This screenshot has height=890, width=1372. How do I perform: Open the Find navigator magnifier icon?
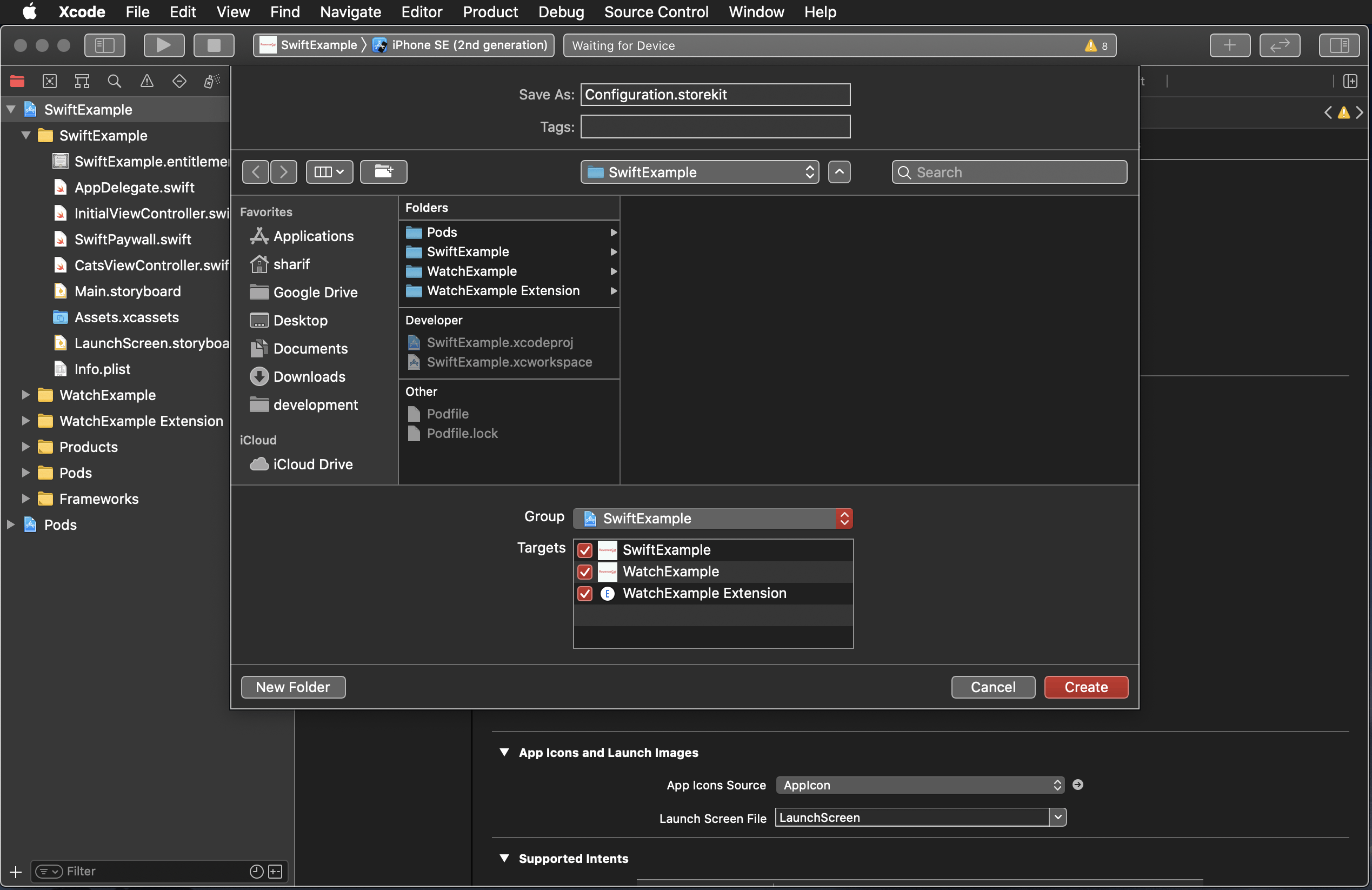(114, 81)
